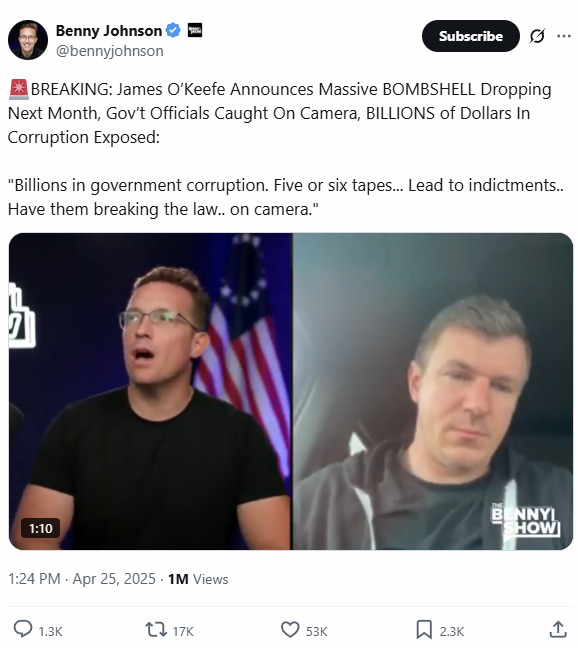Click the 1:10 video duration badge

point(40,528)
